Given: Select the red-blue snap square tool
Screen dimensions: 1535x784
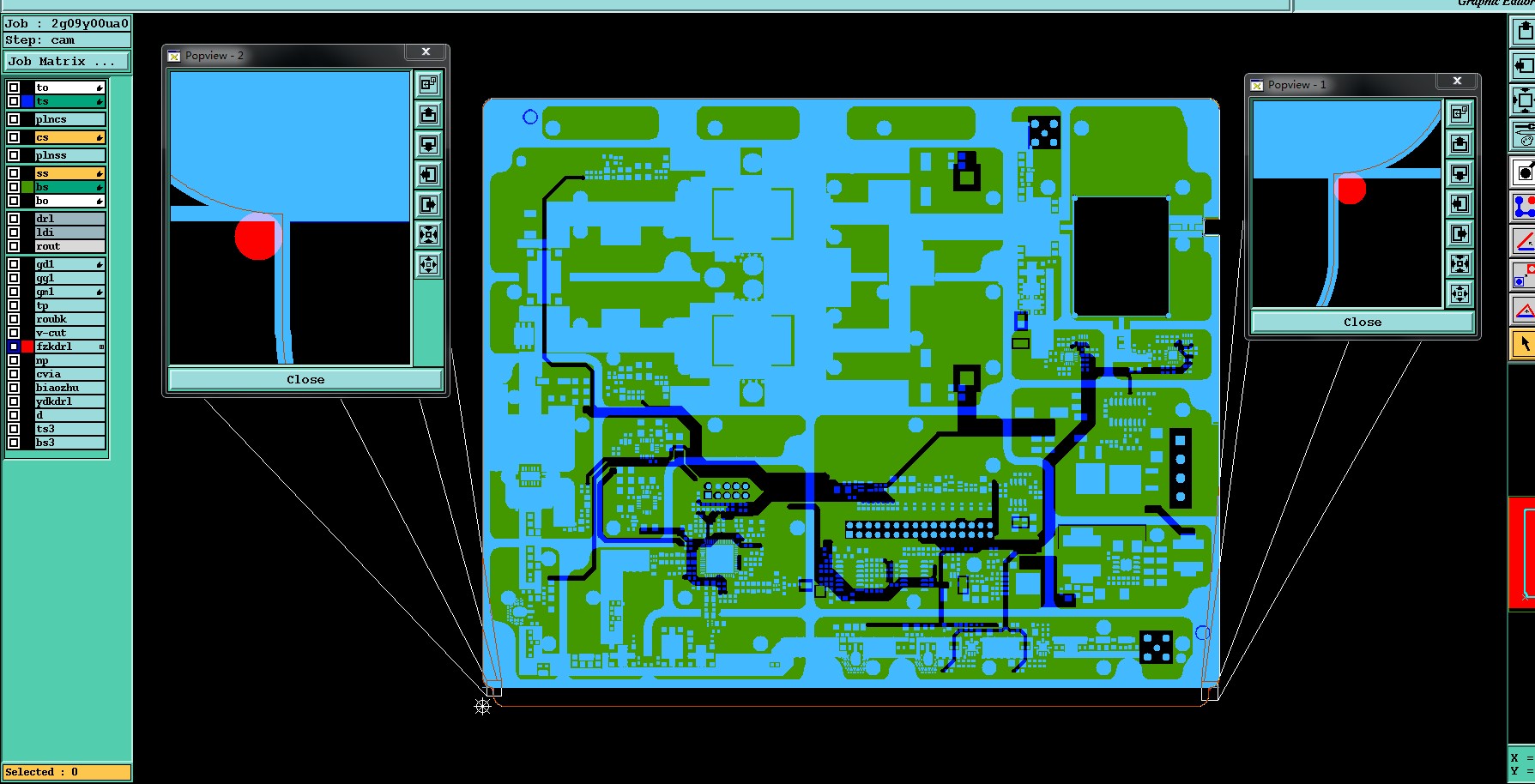Looking at the screenshot, I should pos(1523,275).
